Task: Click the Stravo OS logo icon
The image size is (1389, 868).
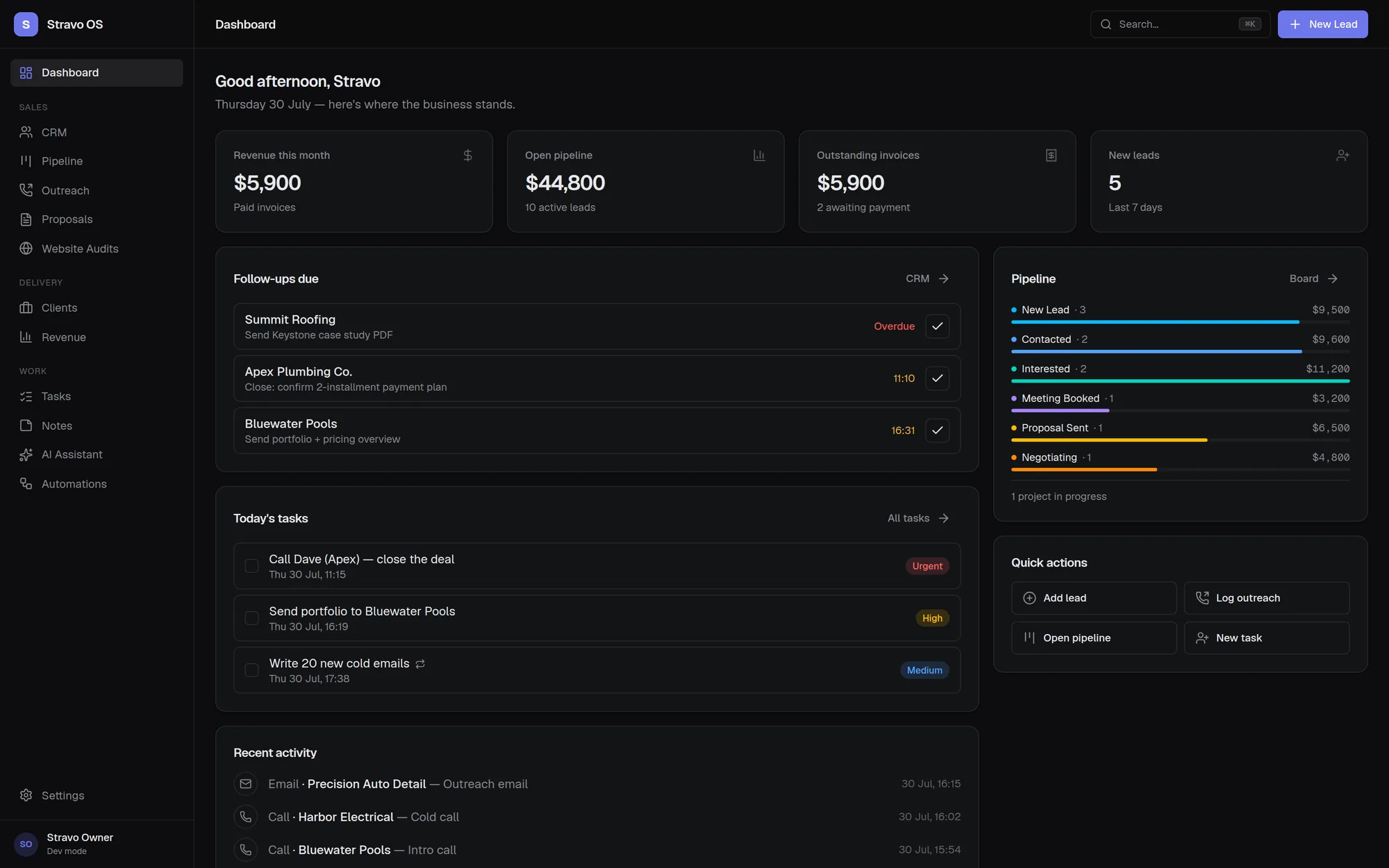Action: click(26, 24)
